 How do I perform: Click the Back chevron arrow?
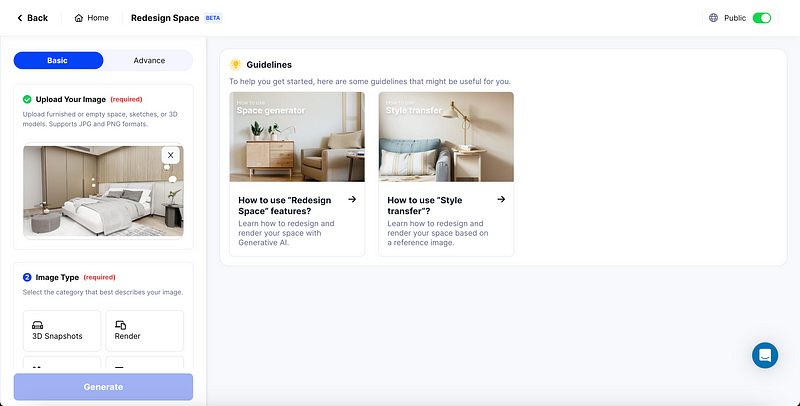pyautogui.click(x=20, y=18)
